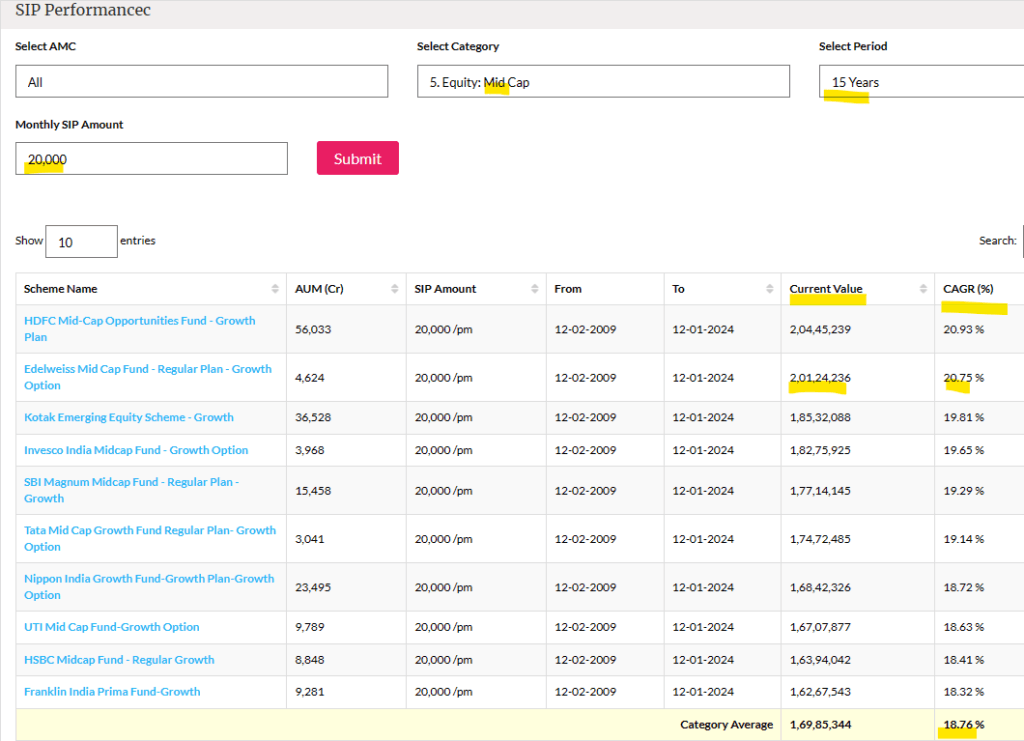Select CAGR value 19.65 %
The image size is (1024, 741).
point(963,450)
